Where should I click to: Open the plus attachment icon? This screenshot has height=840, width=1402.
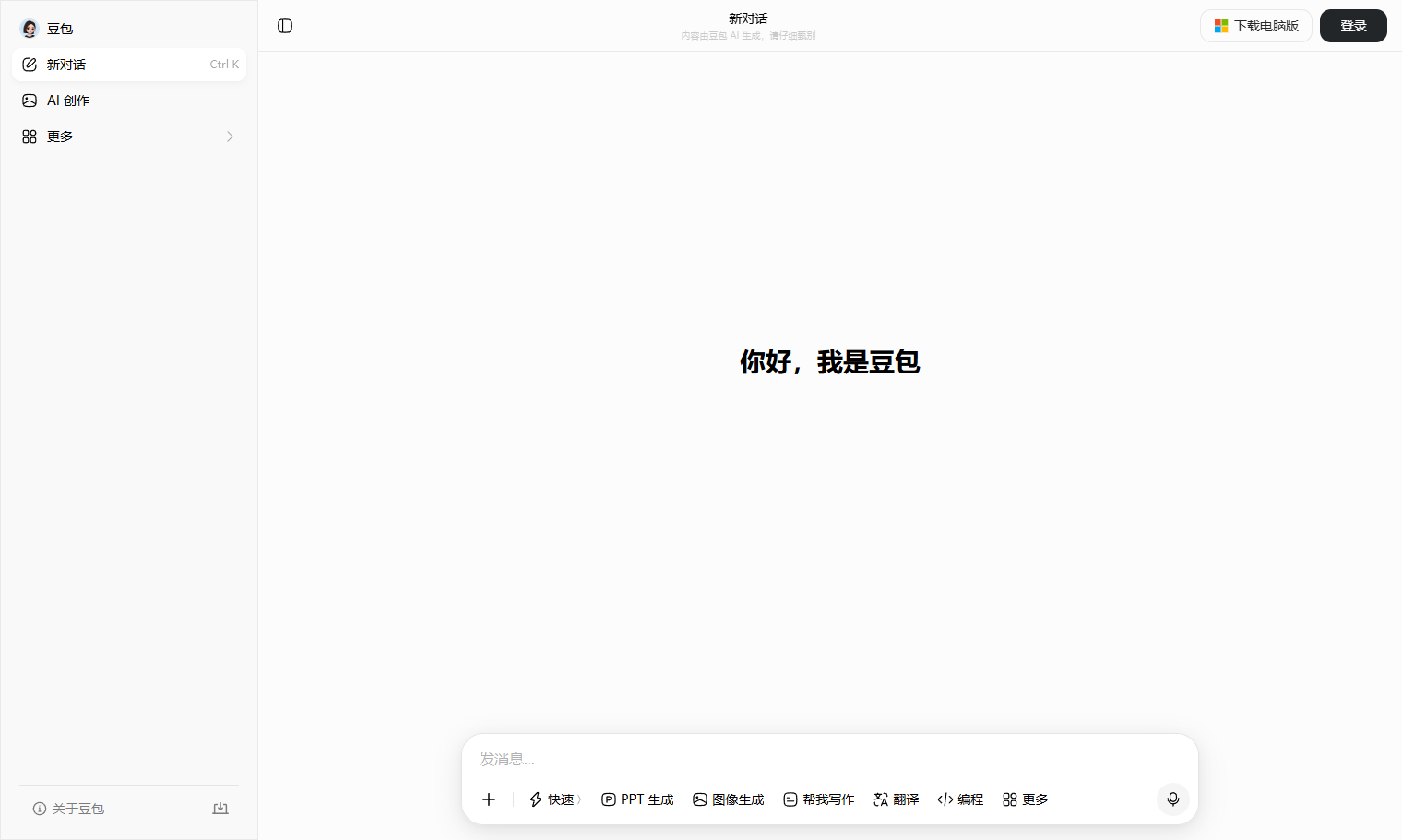(x=489, y=799)
